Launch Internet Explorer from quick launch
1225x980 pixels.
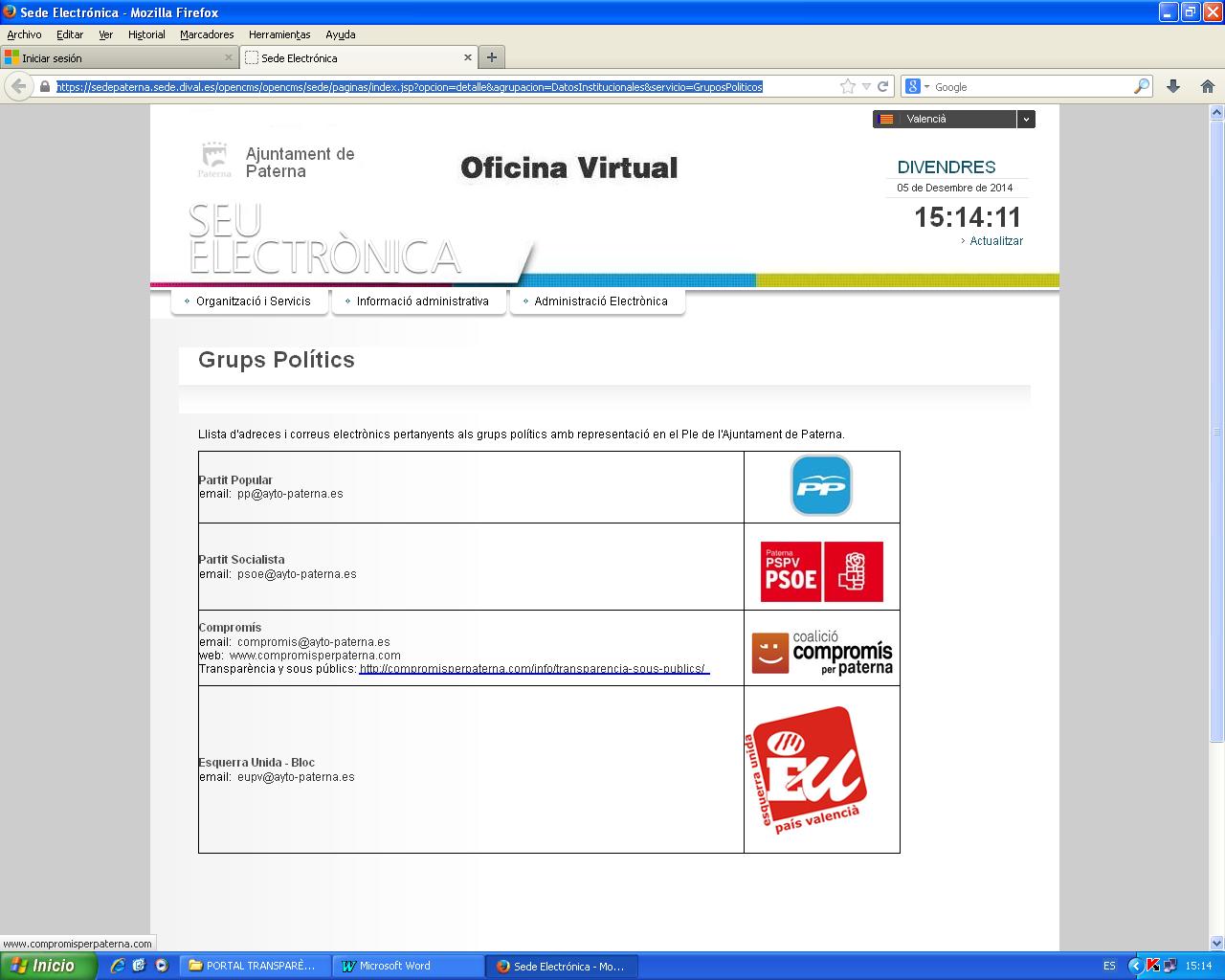click(x=118, y=966)
